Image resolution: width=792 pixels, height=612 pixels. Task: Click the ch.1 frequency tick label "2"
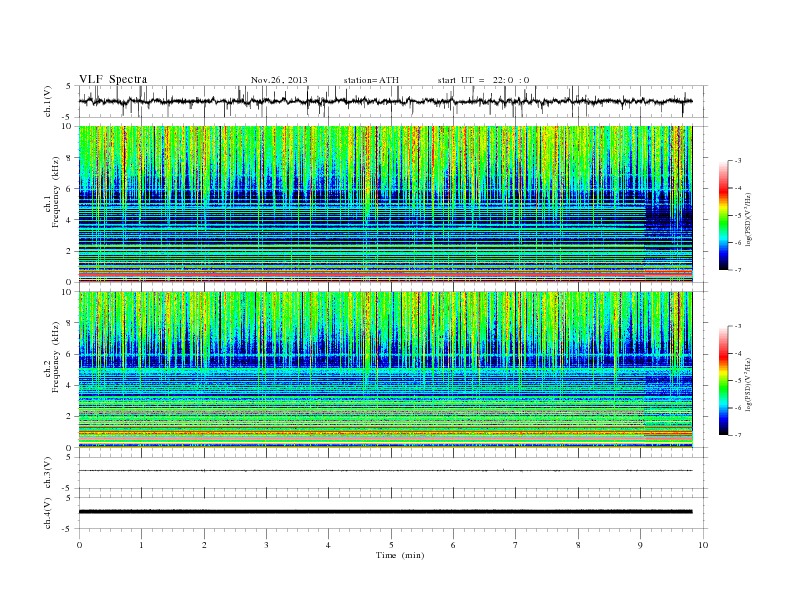tap(70, 251)
